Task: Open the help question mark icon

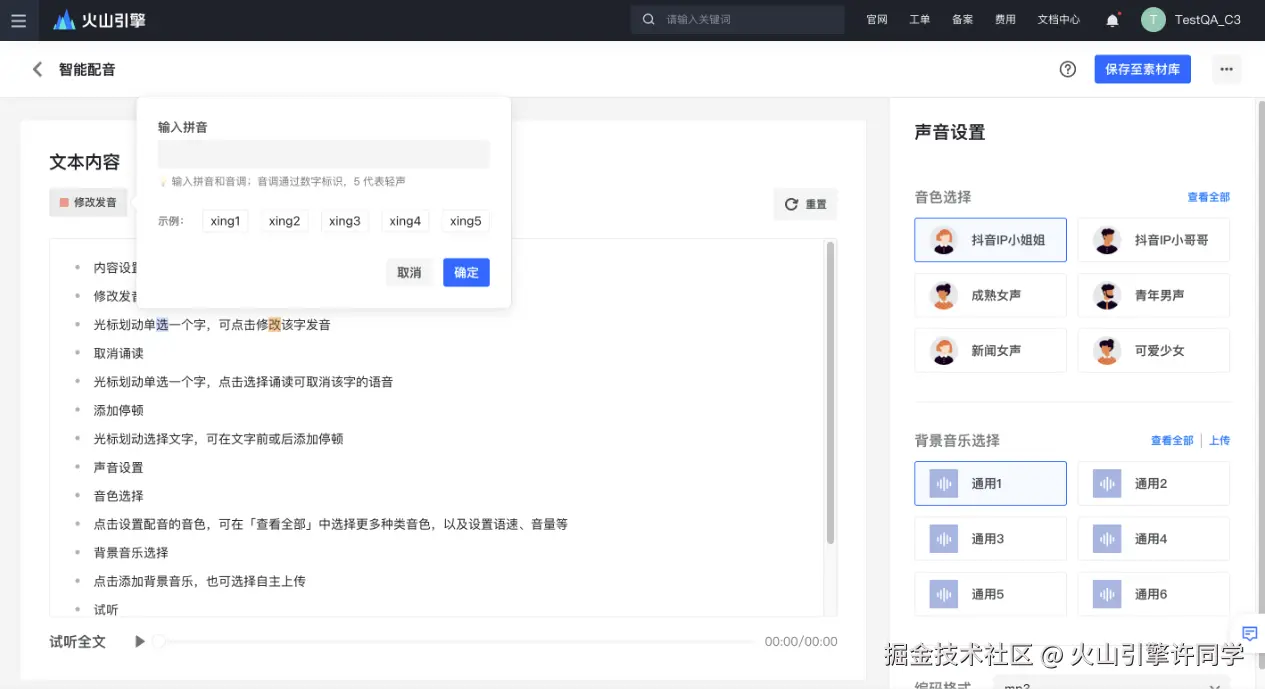Action: (x=1068, y=69)
